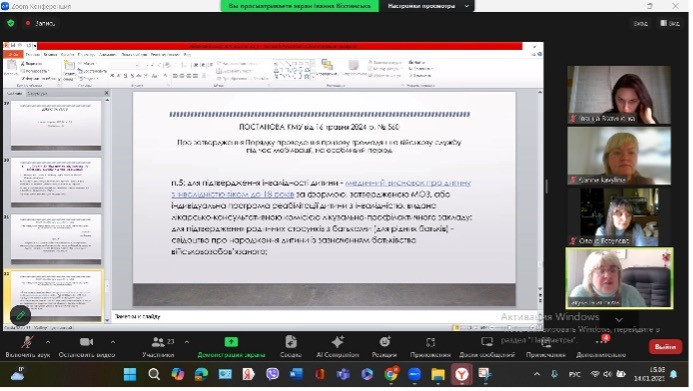Open the Участники participants panel
Viewport: 693px width, 391px height.
[x=158, y=346]
